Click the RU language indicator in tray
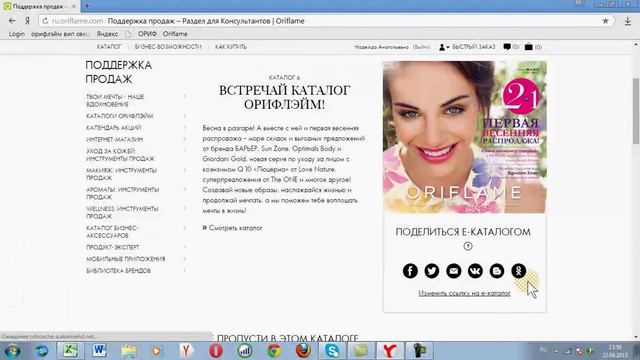 click(x=543, y=349)
